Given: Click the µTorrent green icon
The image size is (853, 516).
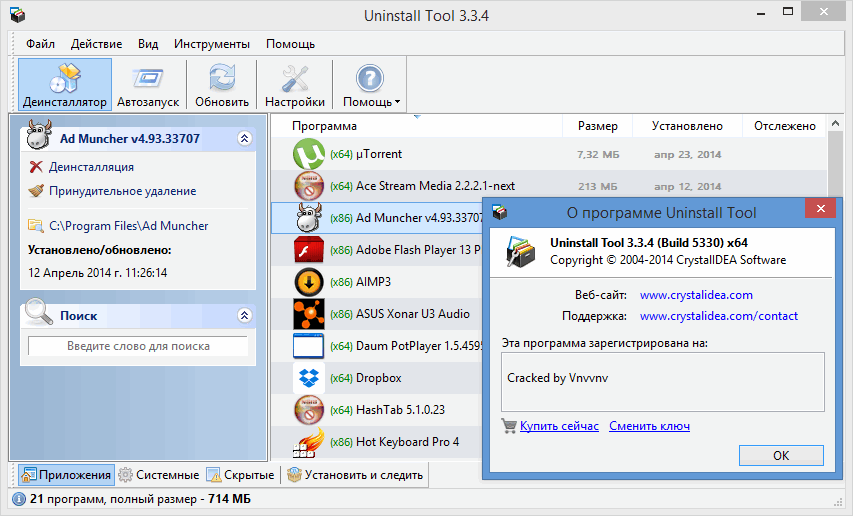Looking at the screenshot, I should 308,154.
